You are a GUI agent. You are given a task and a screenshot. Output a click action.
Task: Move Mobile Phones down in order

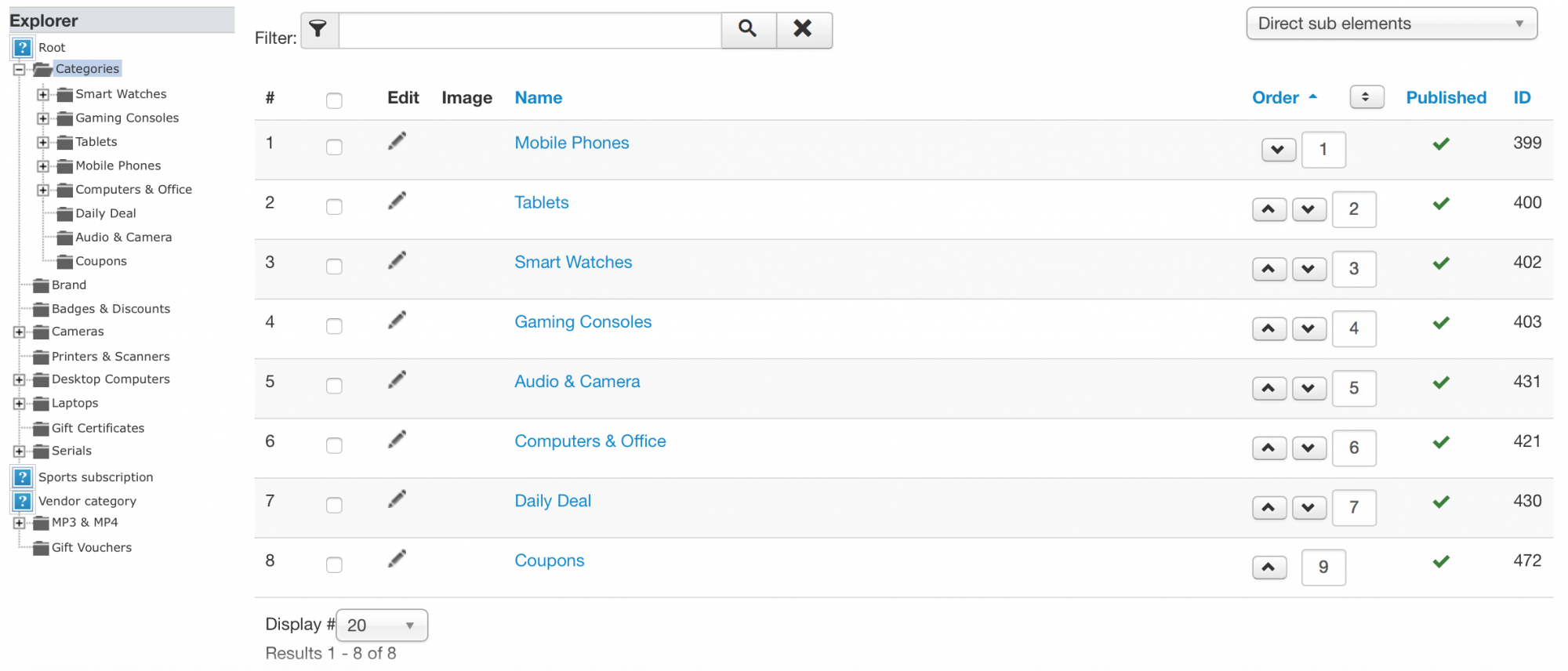tap(1278, 150)
